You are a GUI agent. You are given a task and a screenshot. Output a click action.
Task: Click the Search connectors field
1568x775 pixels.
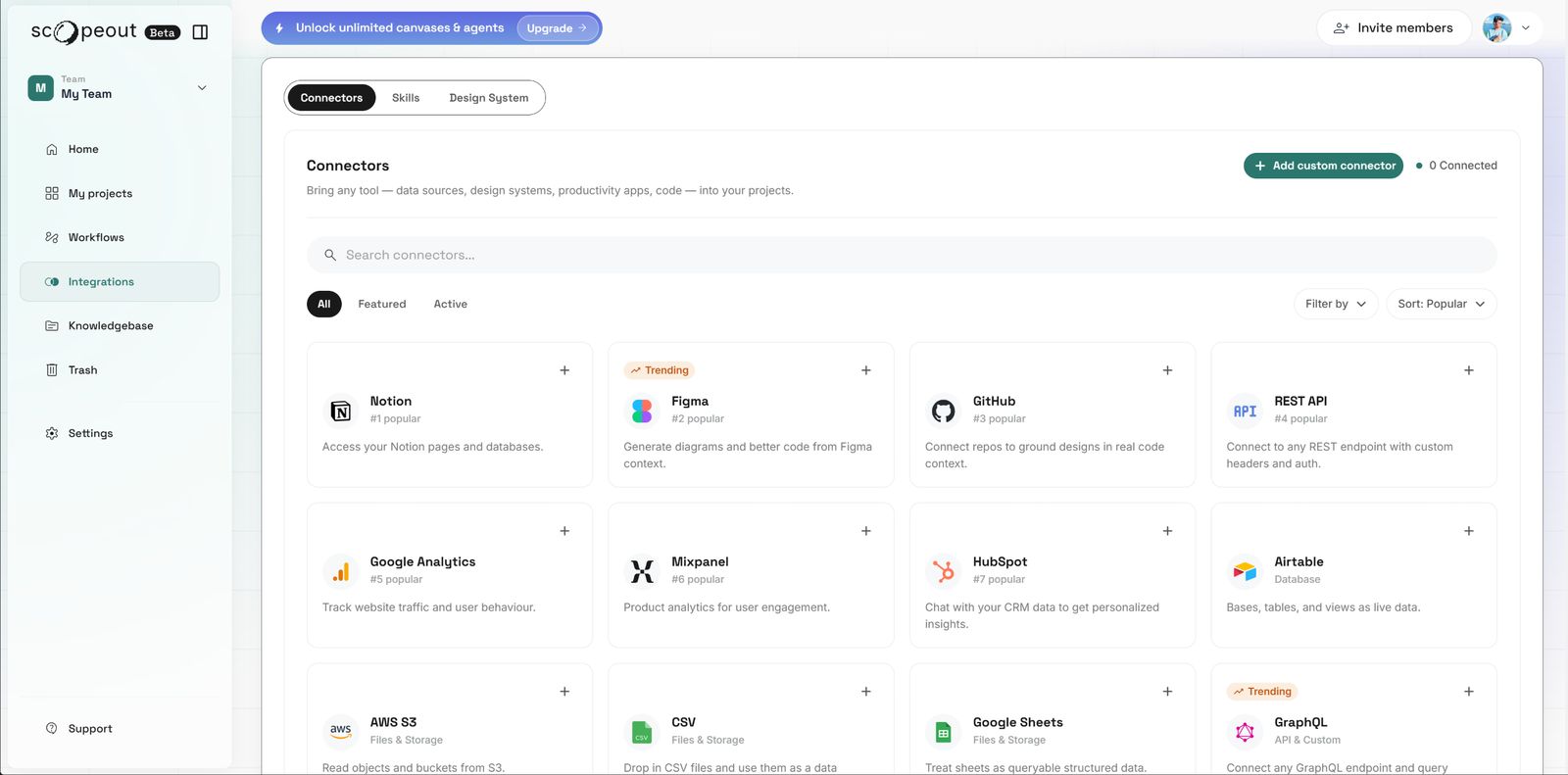pyautogui.click(x=902, y=255)
